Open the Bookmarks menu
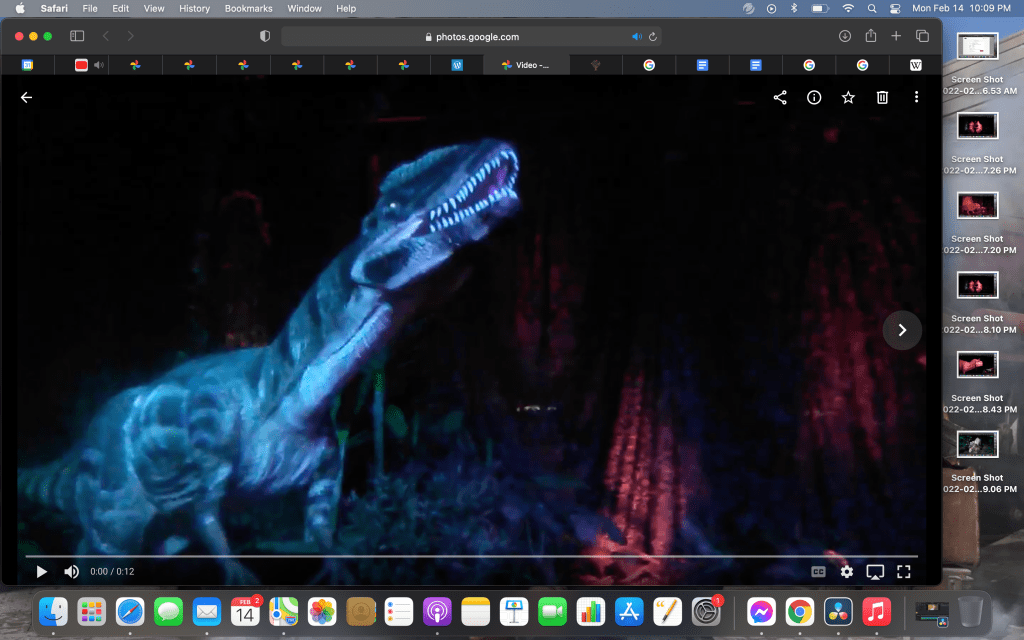The image size is (1024, 640). pyautogui.click(x=248, y=8)
